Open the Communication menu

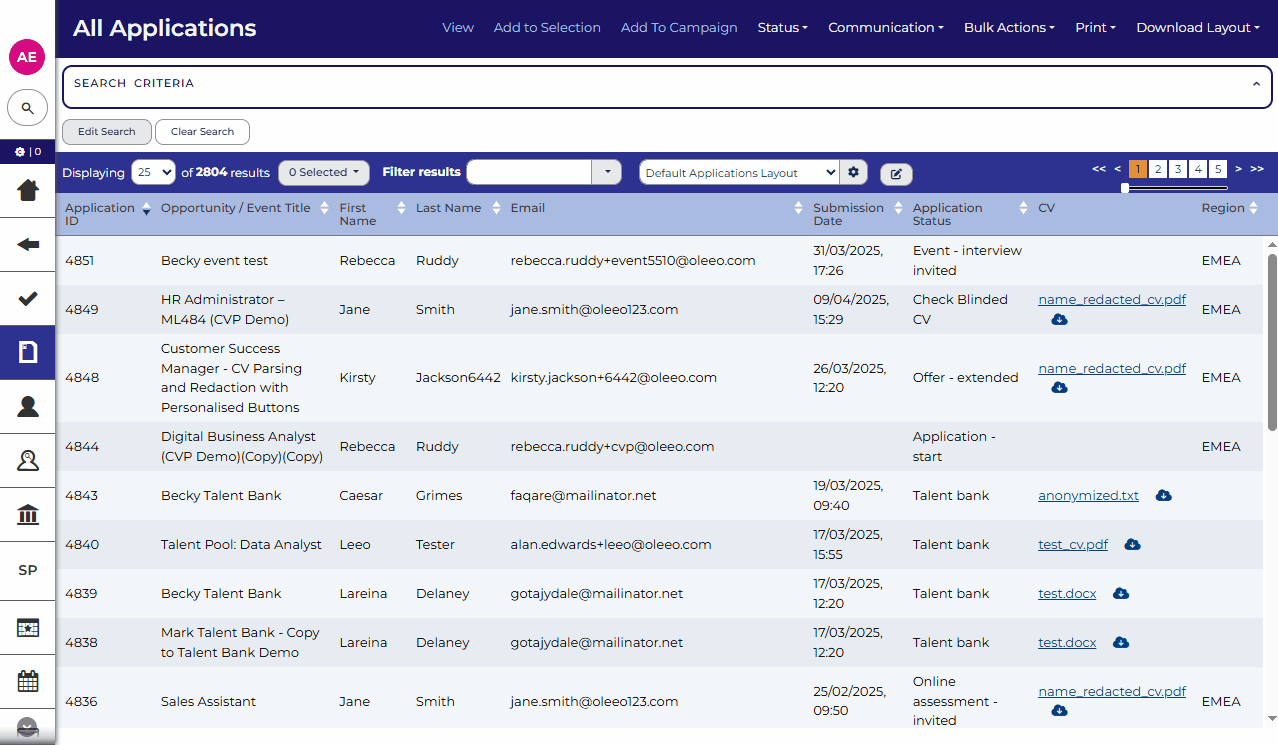coord(885,28)
